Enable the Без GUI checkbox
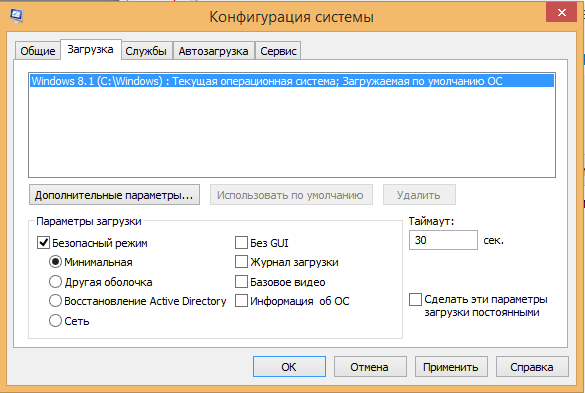The width and height of the screenshot is (585, 393). pyautogui.click(x=241, y=243)
